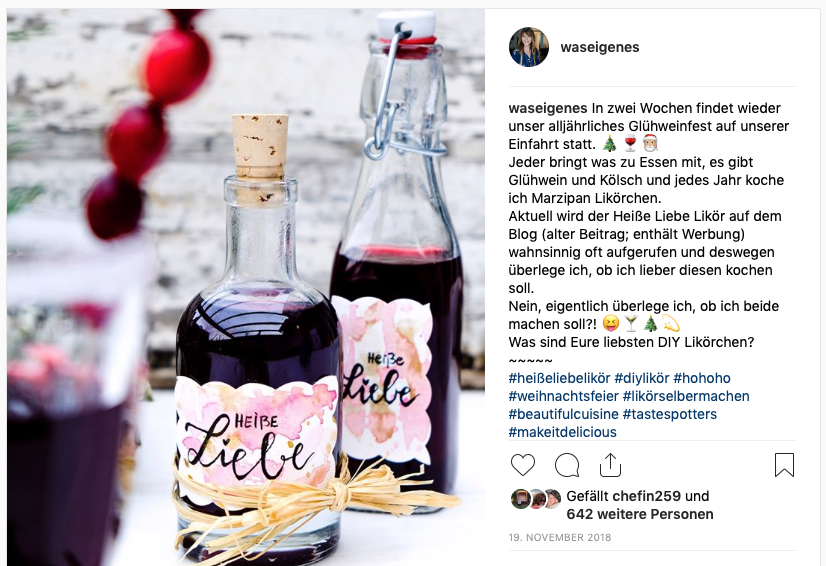The height and width of the screenshot is (566, 826).
Task: Open the #tastespotters hashtag
Action: [670, 414]
